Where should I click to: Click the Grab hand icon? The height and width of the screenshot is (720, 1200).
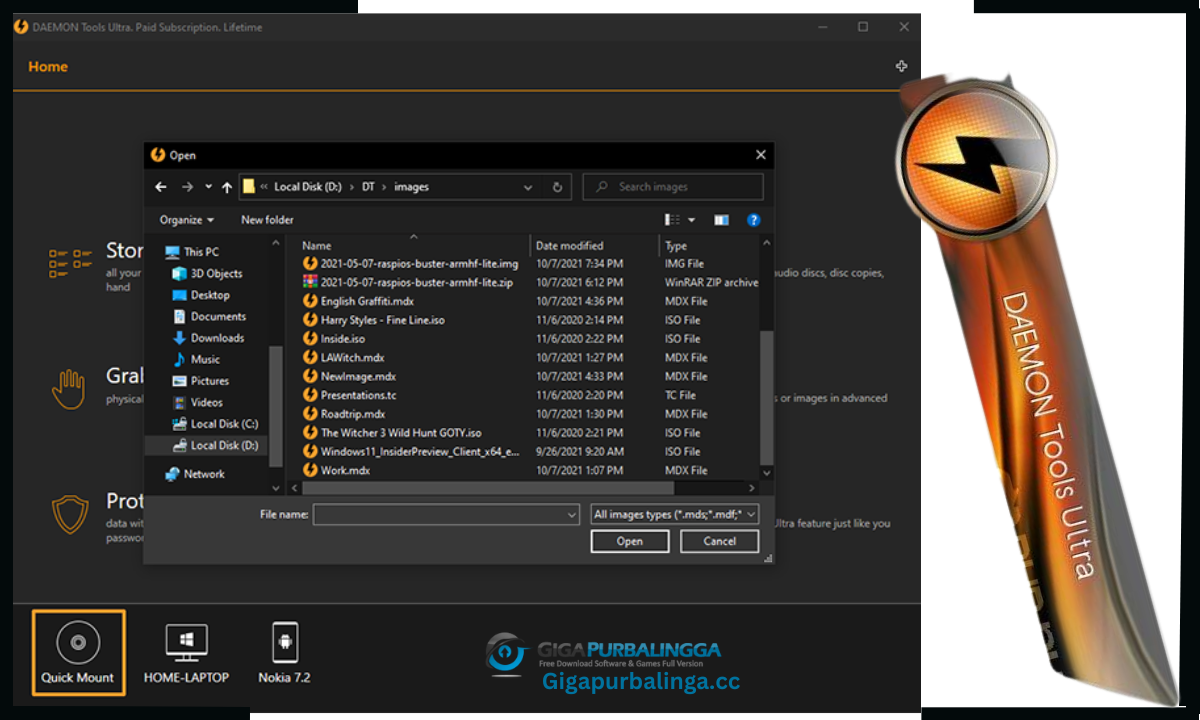[x=69, y=389]
